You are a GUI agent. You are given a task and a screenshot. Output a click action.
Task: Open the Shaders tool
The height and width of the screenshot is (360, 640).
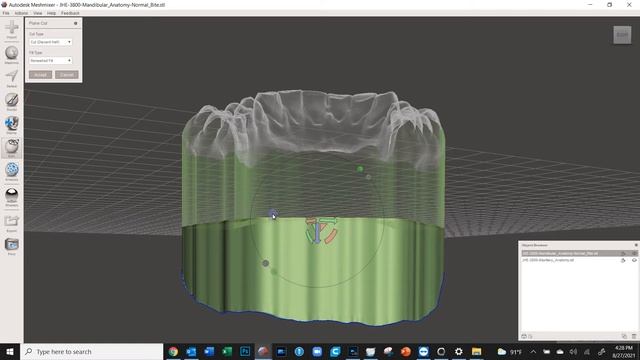pos(11,197)
